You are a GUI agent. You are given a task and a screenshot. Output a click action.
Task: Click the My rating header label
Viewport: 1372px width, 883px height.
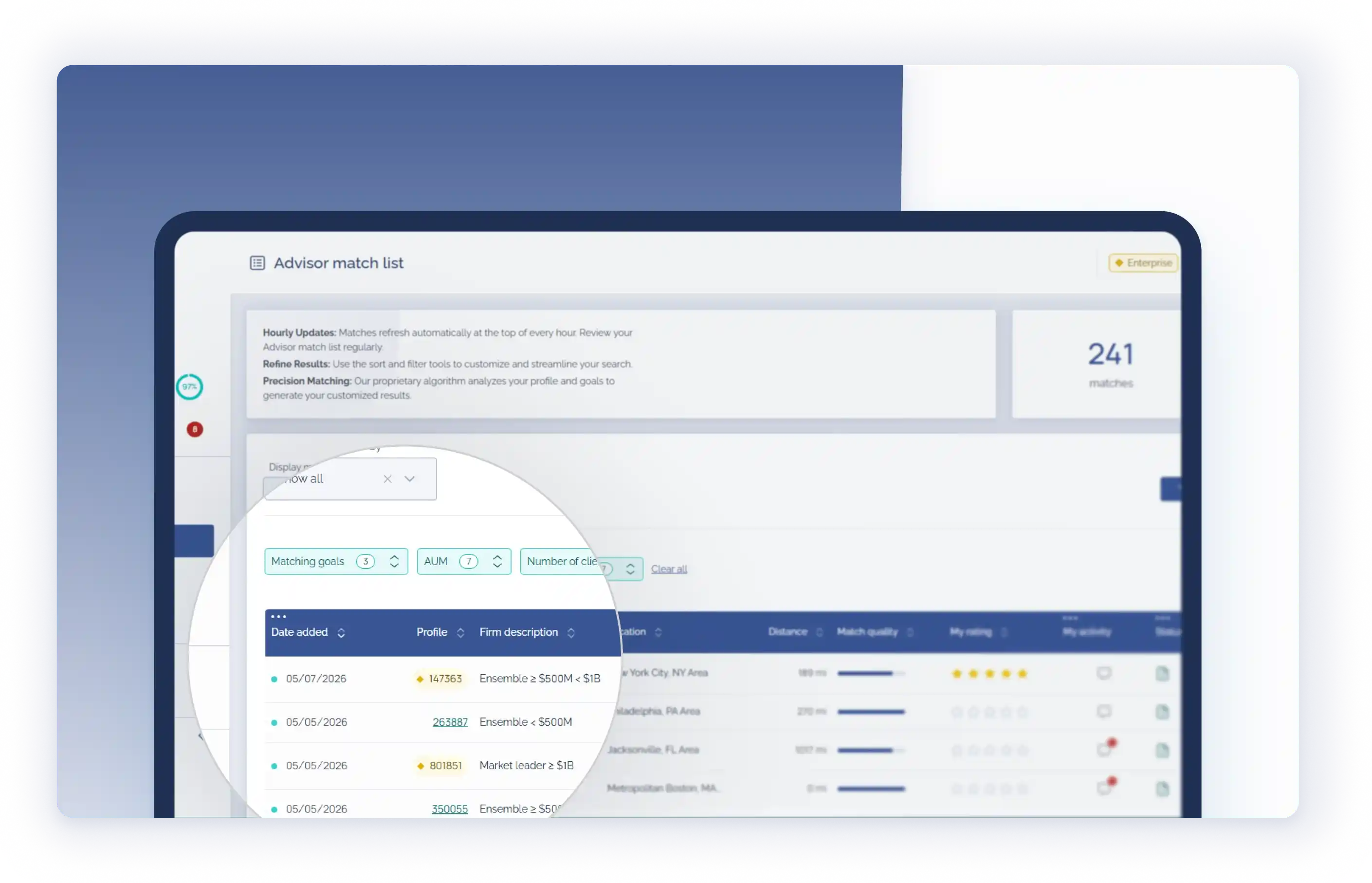point(970,631)
